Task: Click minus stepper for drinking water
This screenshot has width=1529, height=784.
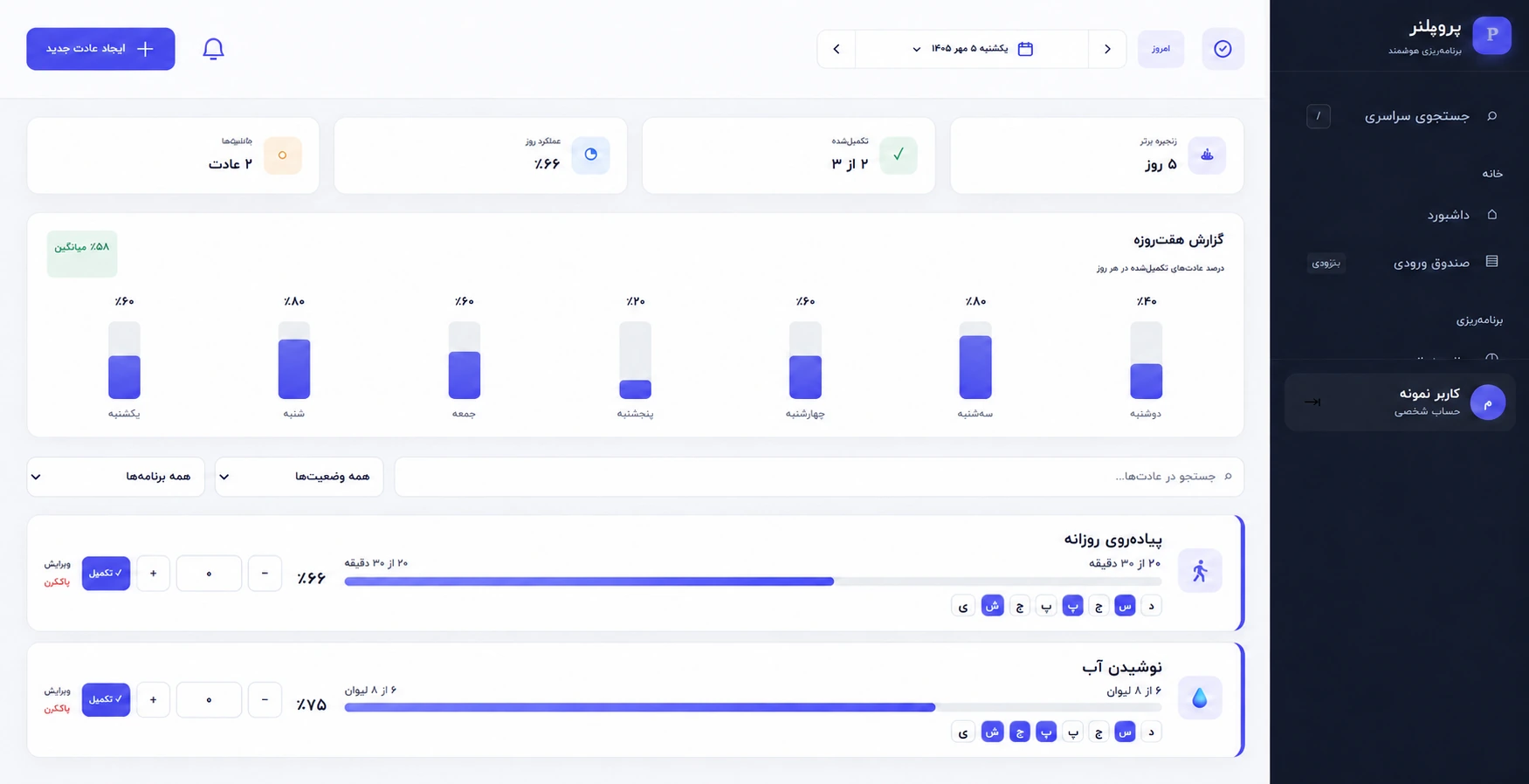Action: pyautogui.click(x=265, y=700)
